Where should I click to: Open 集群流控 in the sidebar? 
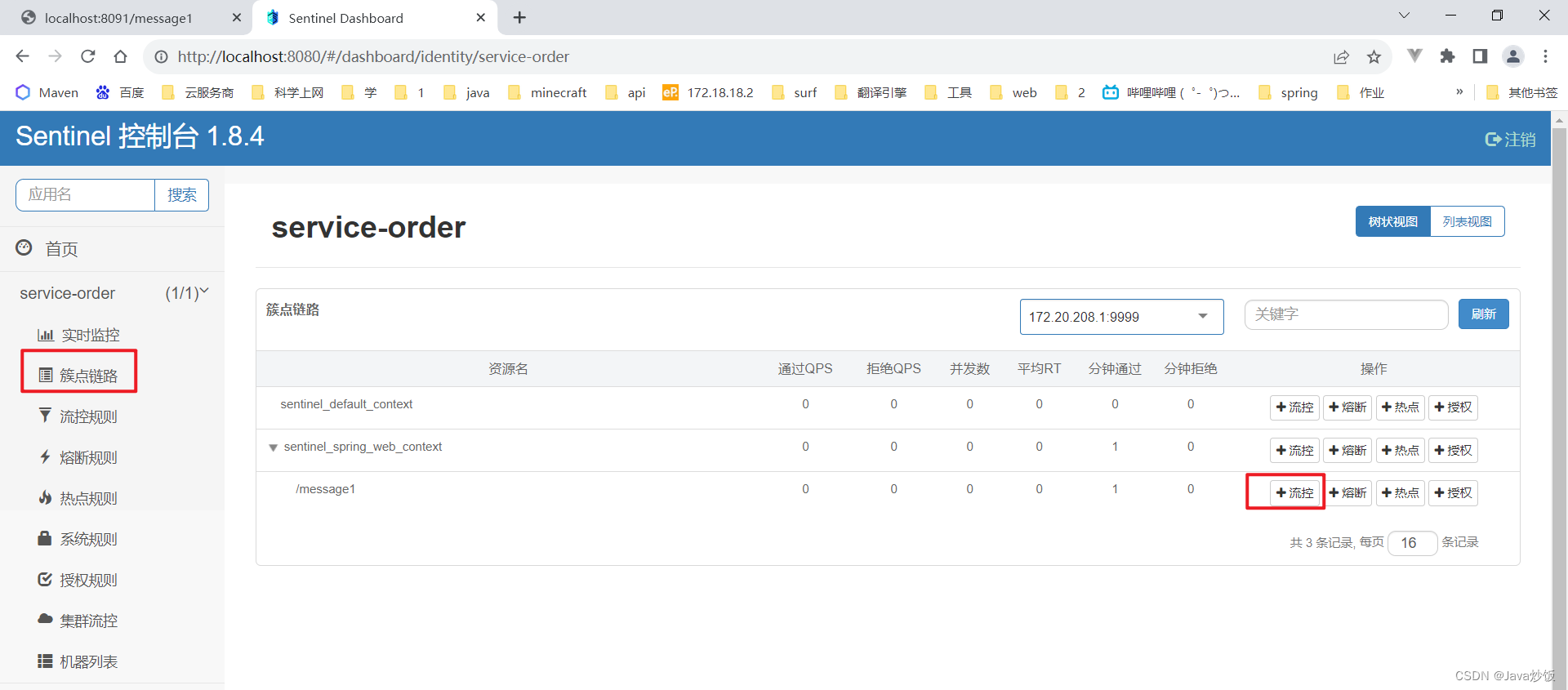[x=78, y=621]
